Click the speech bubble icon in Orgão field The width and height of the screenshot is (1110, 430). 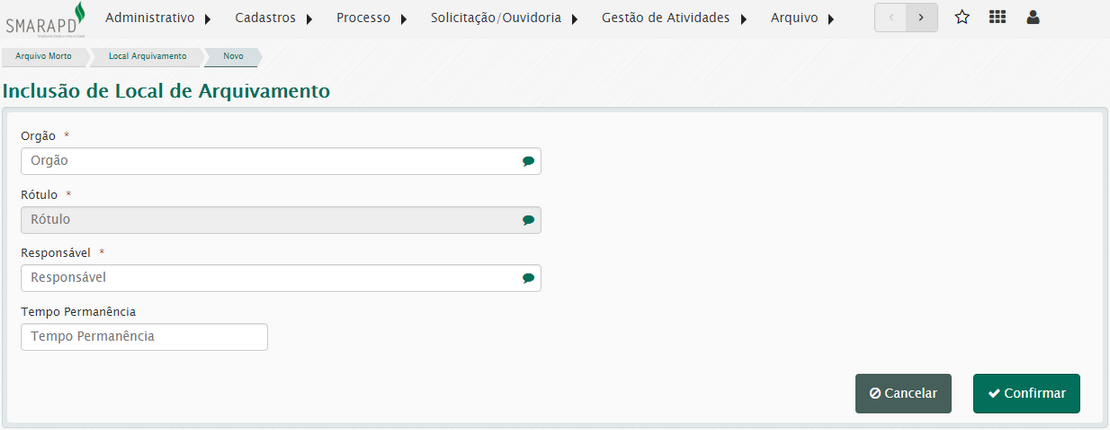click(x=528, y=162)
